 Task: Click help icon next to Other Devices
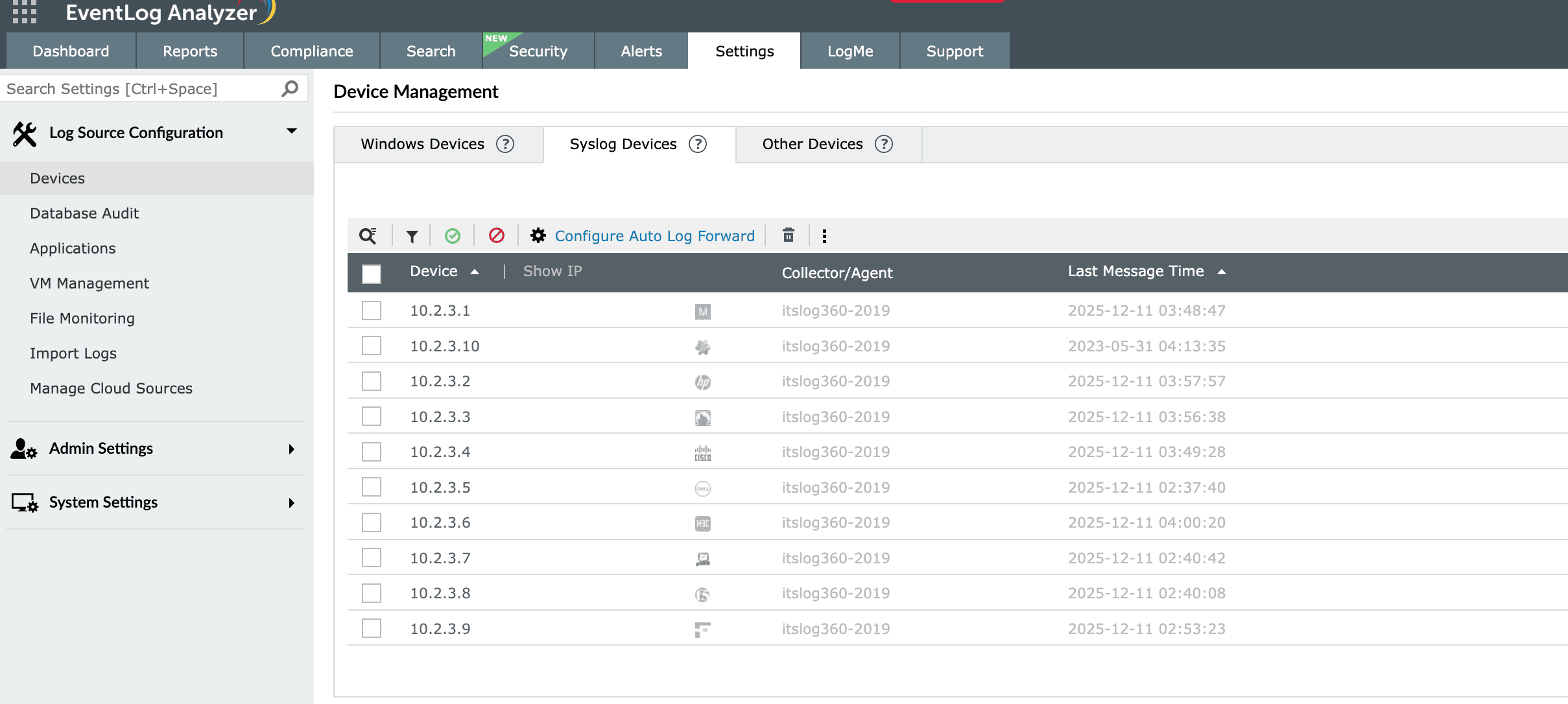click(884, 144)
